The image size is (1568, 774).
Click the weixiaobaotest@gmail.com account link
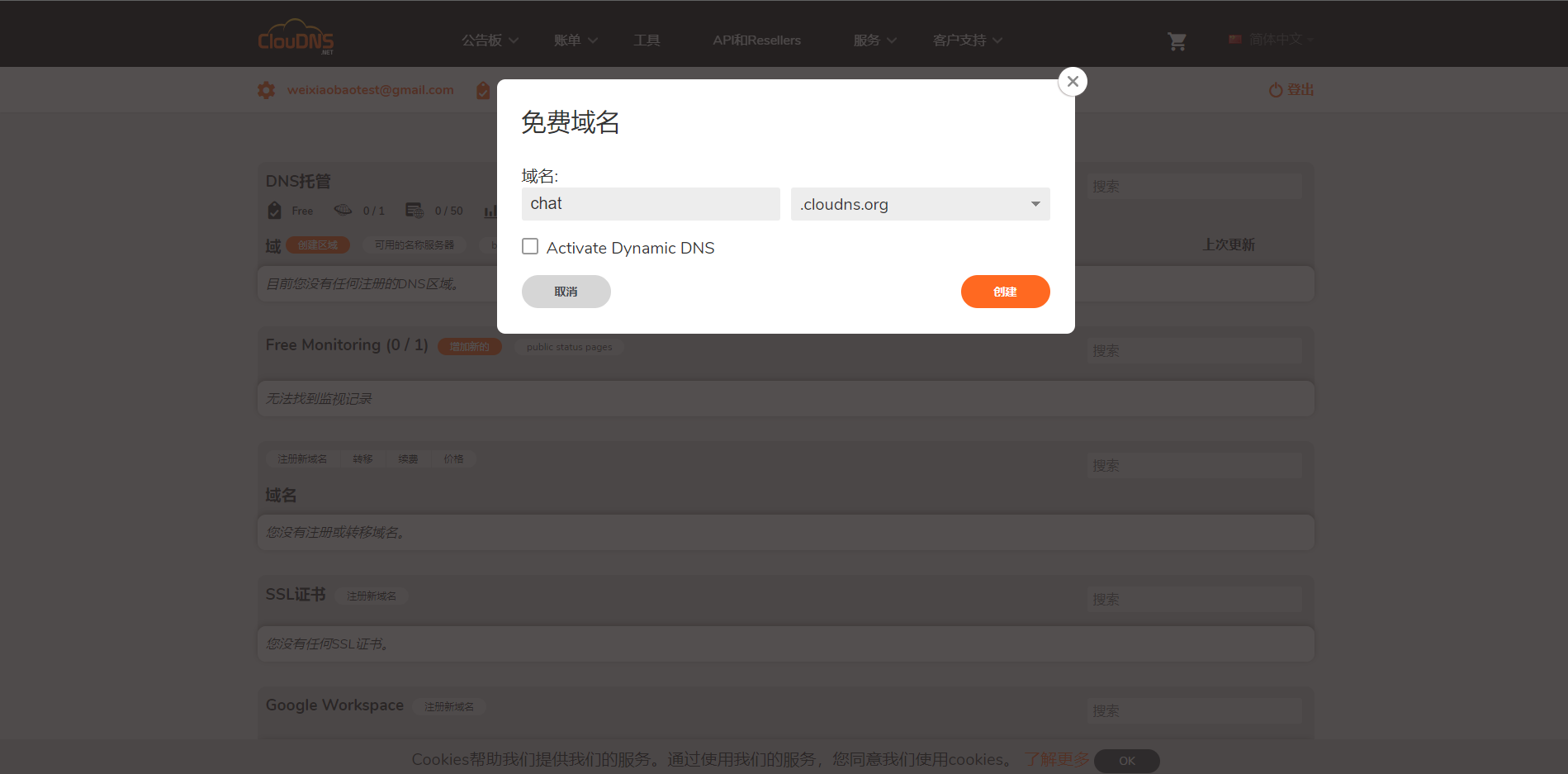point(370,90)
